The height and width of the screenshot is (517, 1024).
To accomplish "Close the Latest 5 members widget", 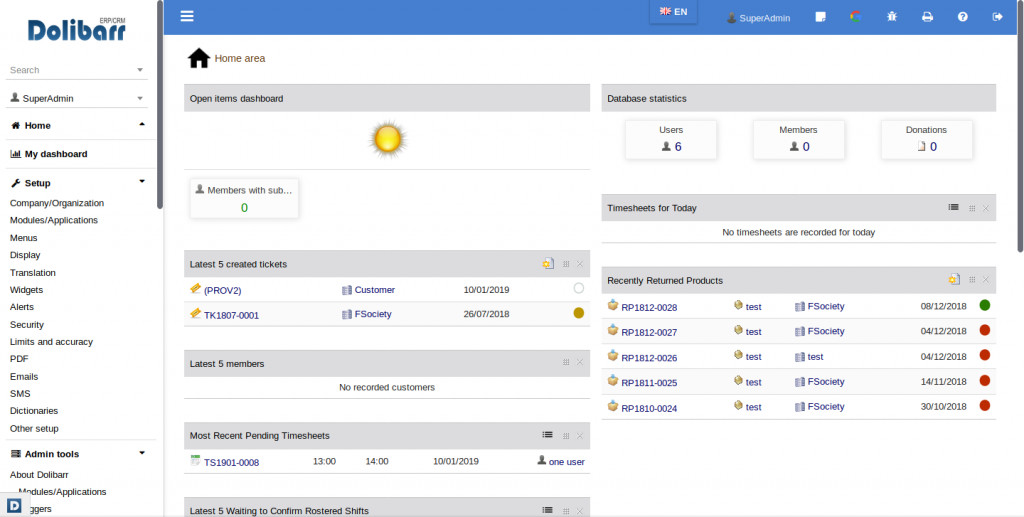I will point(580,362).
